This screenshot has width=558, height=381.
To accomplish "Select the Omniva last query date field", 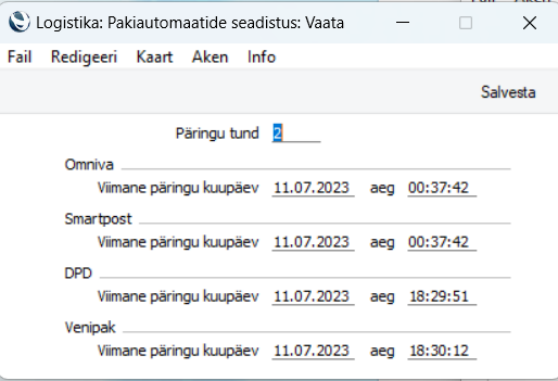I will 313,188.
